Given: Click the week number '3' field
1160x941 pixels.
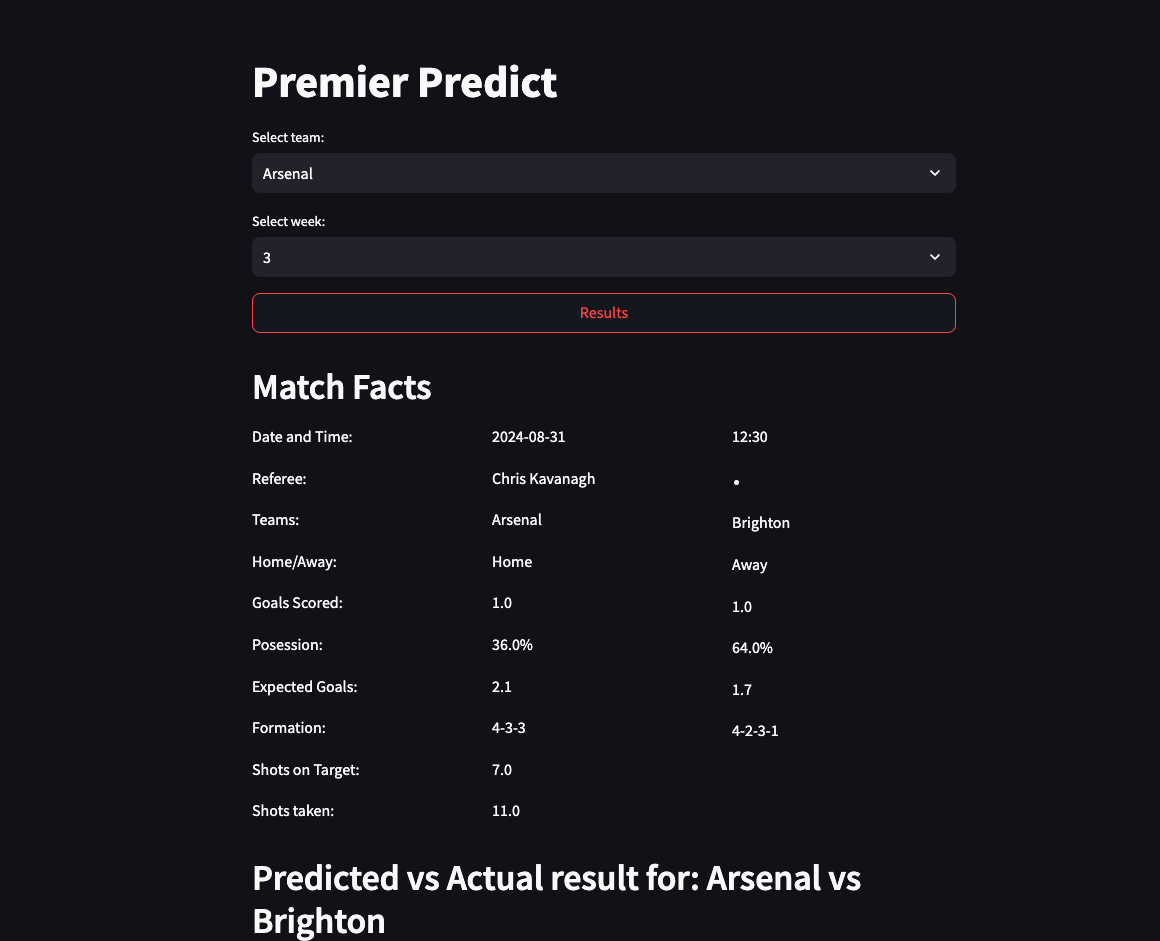Looking at the screenshot, I should 267,257.
